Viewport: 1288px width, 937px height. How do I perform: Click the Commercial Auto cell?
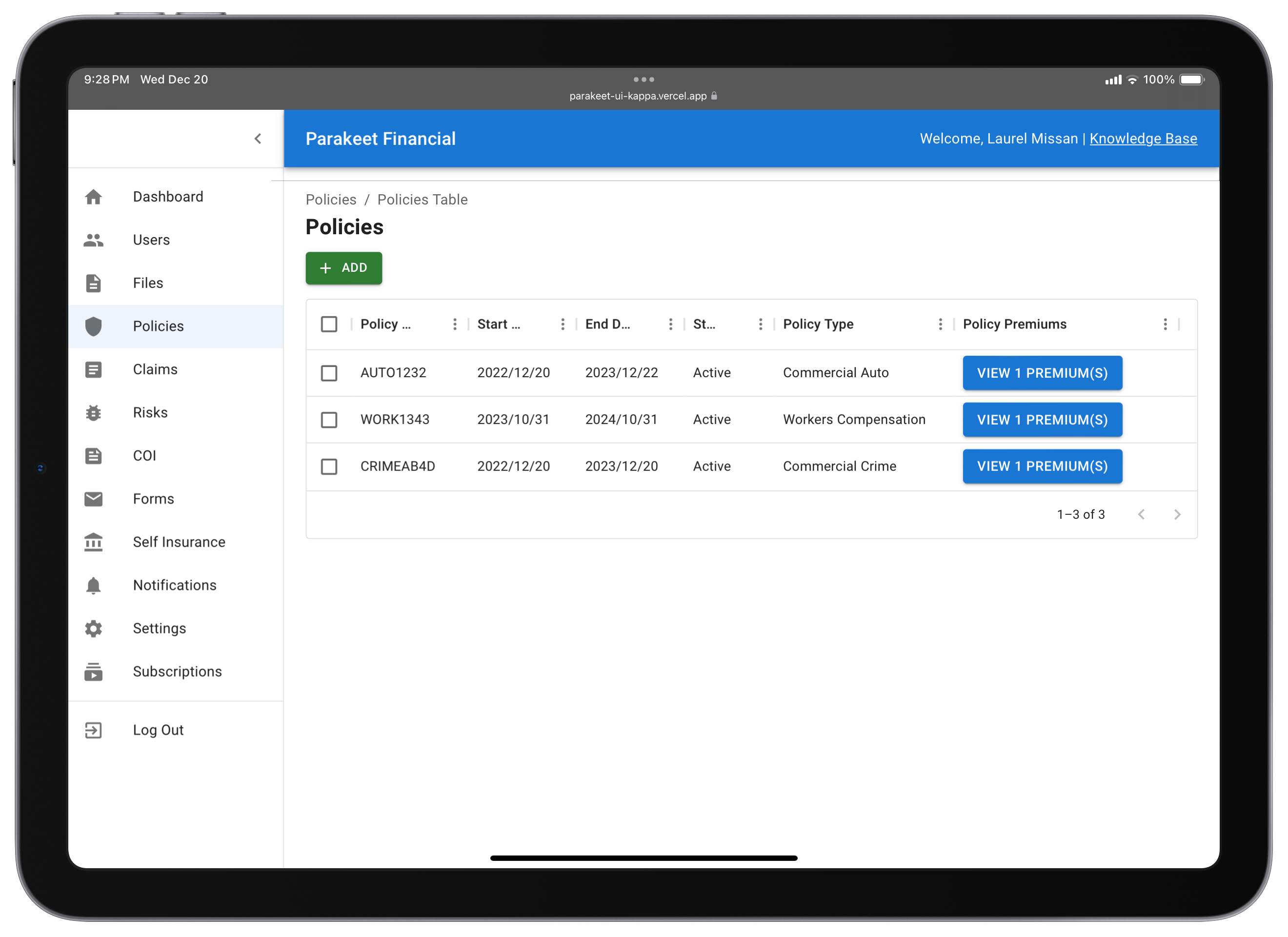(x=836, y=373)
